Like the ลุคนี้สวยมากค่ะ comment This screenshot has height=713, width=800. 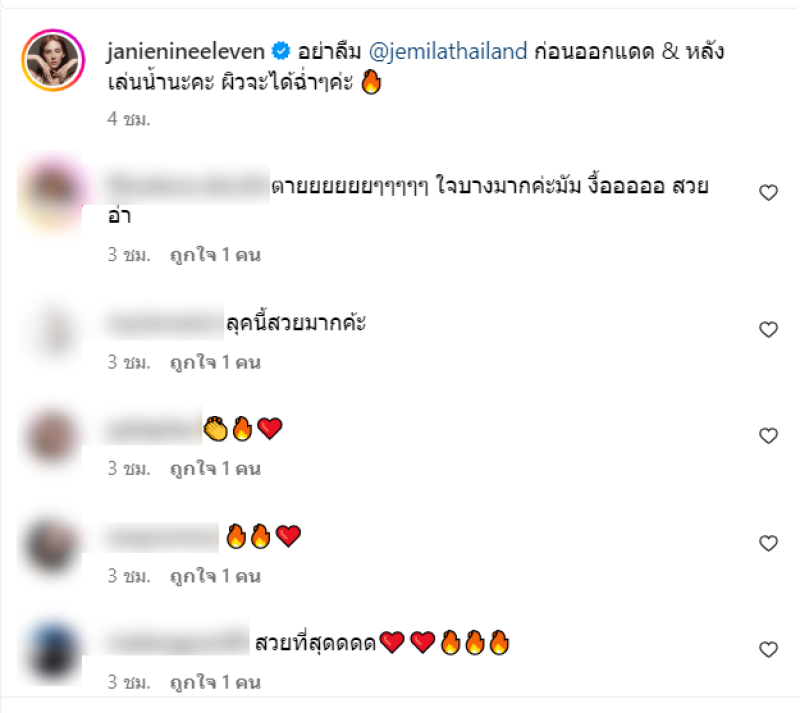(768, 329)
